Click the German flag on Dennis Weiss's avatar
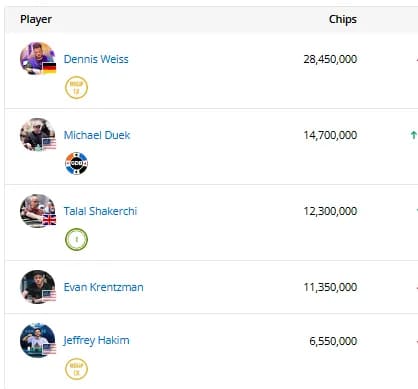Viewport: 418px width, 389px height. 49,68
